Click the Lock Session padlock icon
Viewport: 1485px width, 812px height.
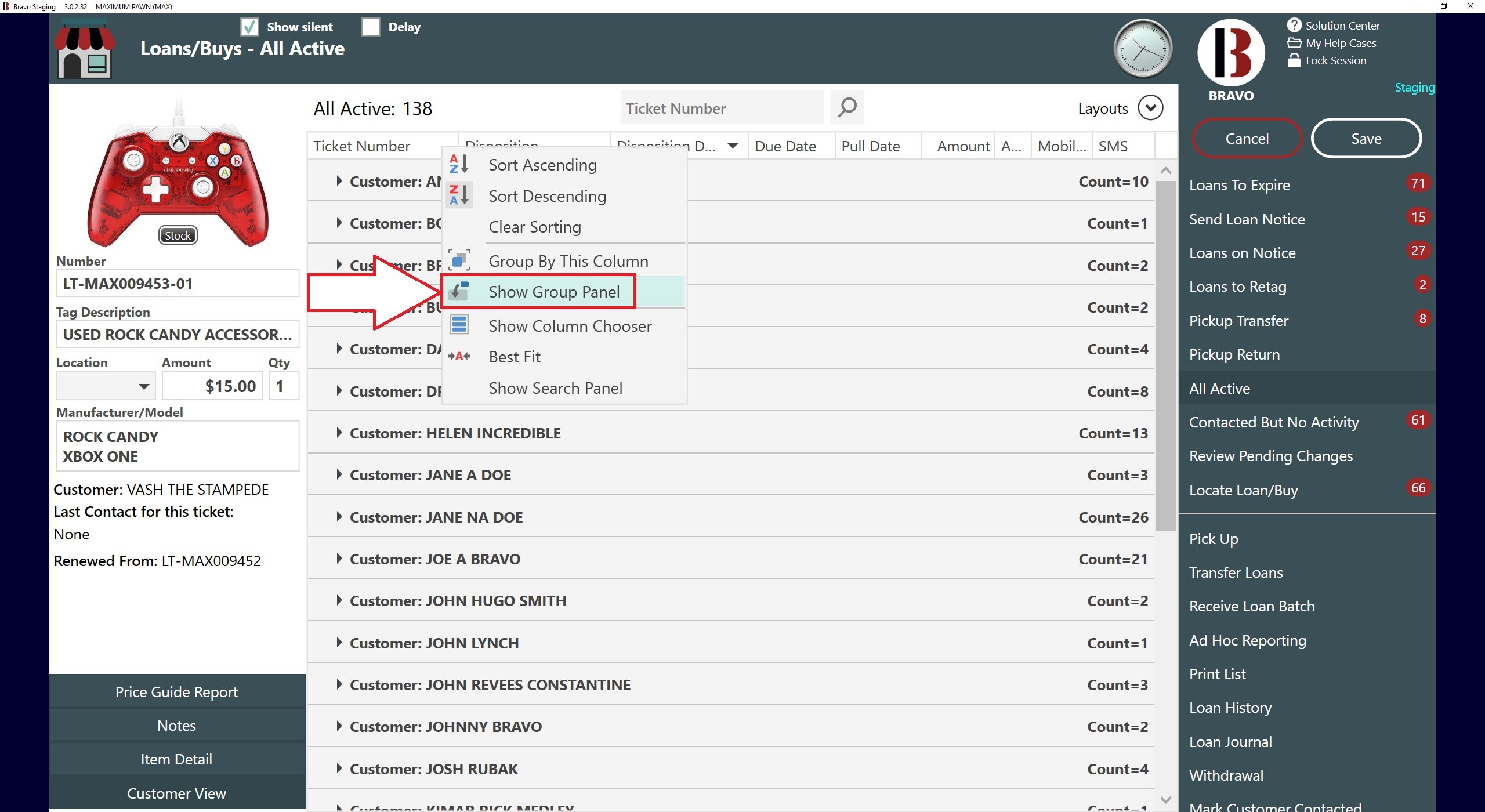click(x=1294, y=60)
